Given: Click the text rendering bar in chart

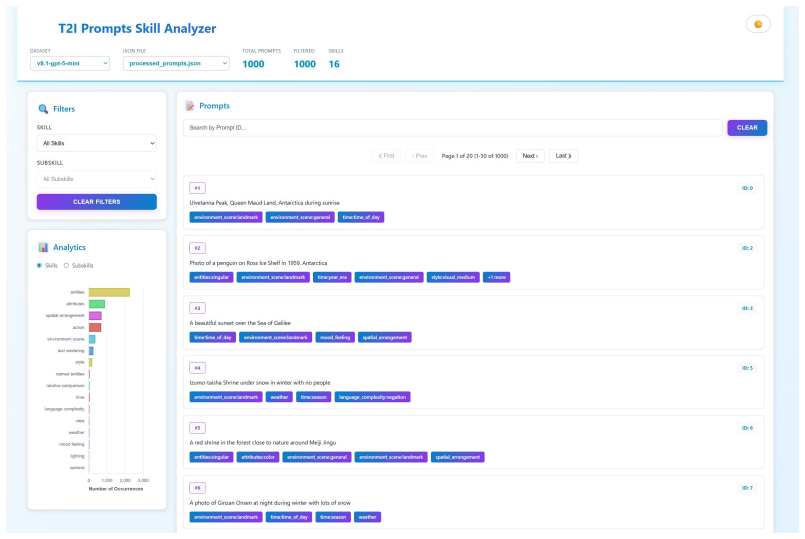Looking at the screenshot, I should [91, 351].
